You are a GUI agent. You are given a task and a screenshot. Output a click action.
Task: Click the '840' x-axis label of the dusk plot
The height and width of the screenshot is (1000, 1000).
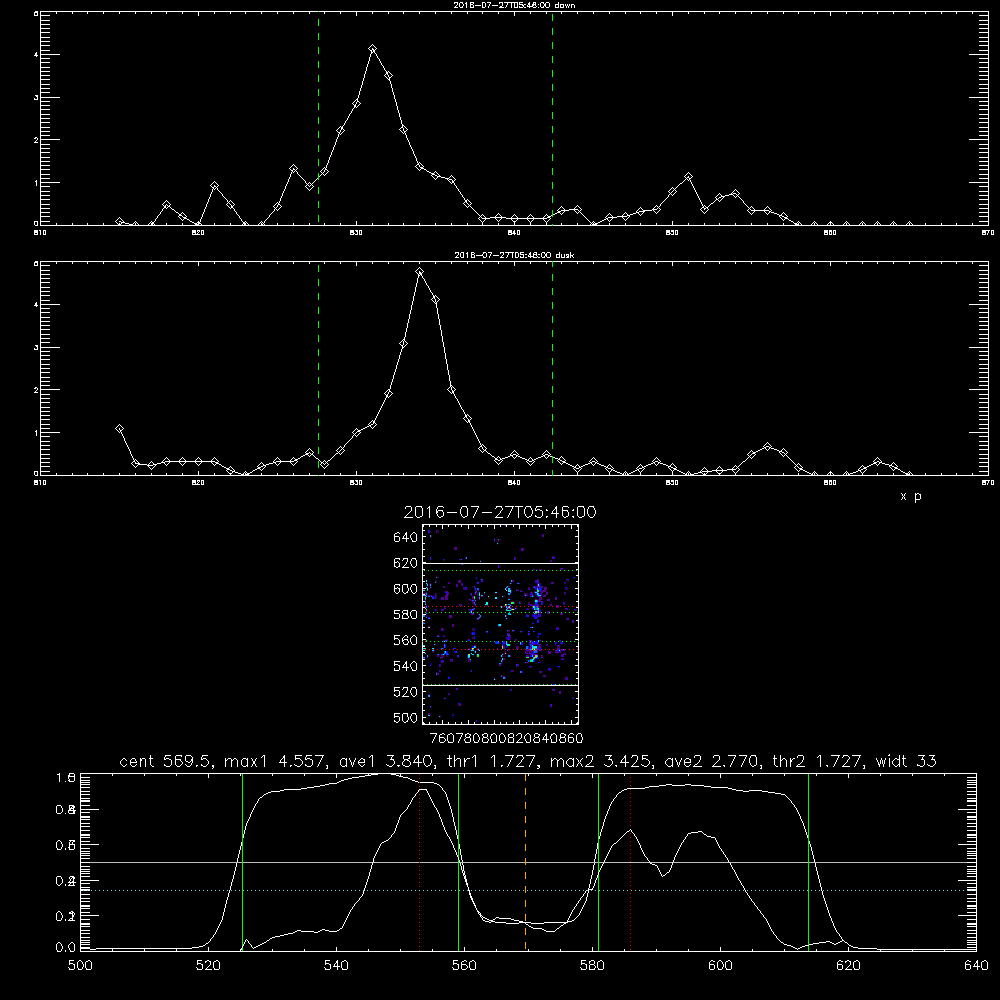(x=514, y=483)
